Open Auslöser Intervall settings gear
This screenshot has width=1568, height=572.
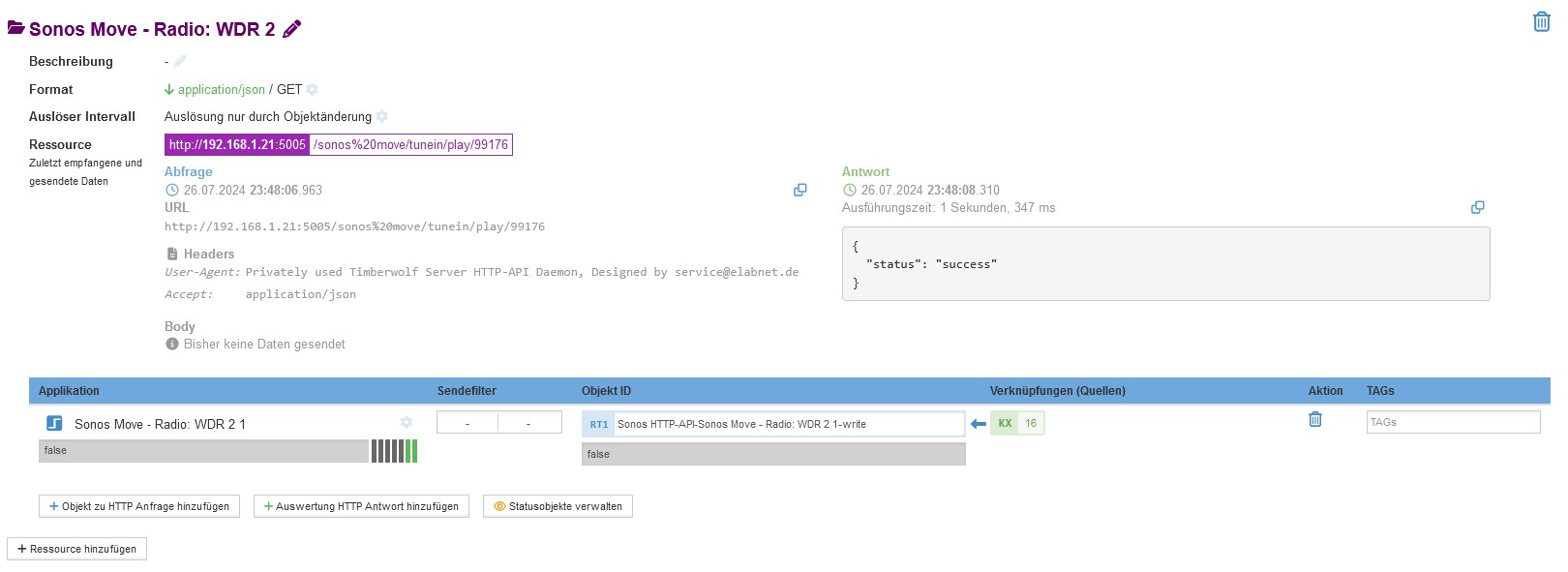tap(382, 116)
